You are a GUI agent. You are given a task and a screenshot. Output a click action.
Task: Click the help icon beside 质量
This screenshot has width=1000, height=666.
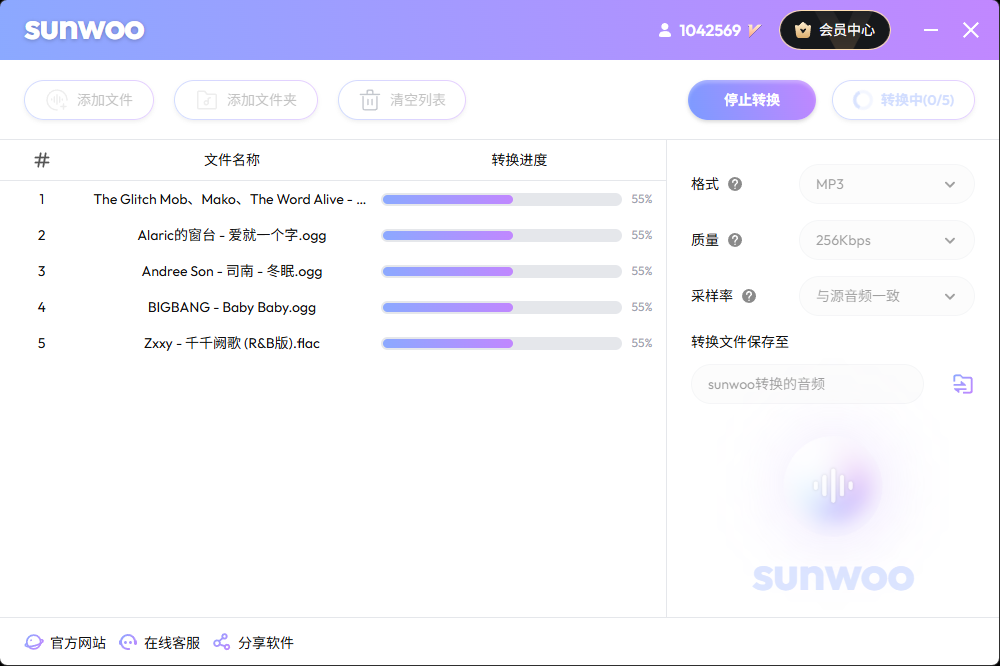coord(735,240)
